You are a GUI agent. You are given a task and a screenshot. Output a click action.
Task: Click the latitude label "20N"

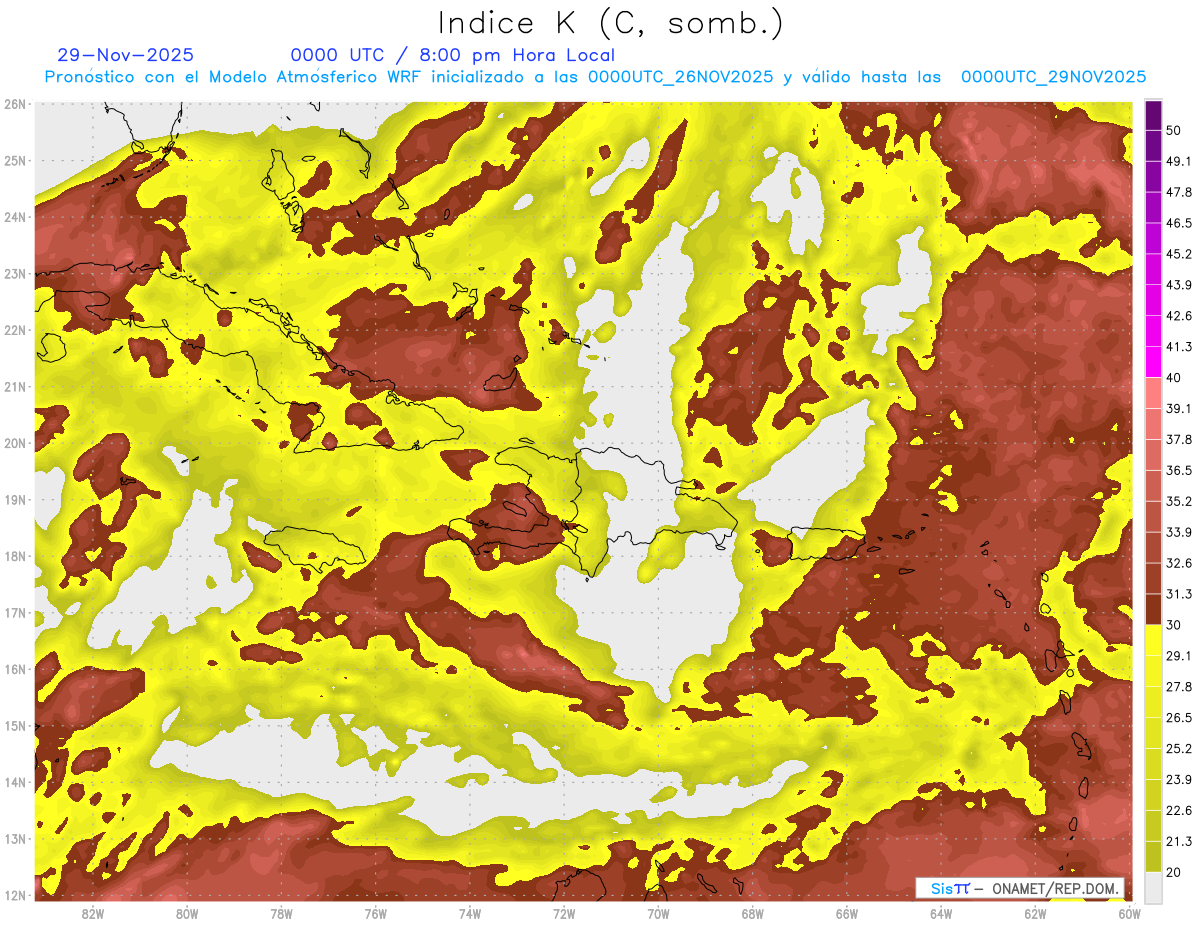[x=15, y=443]
